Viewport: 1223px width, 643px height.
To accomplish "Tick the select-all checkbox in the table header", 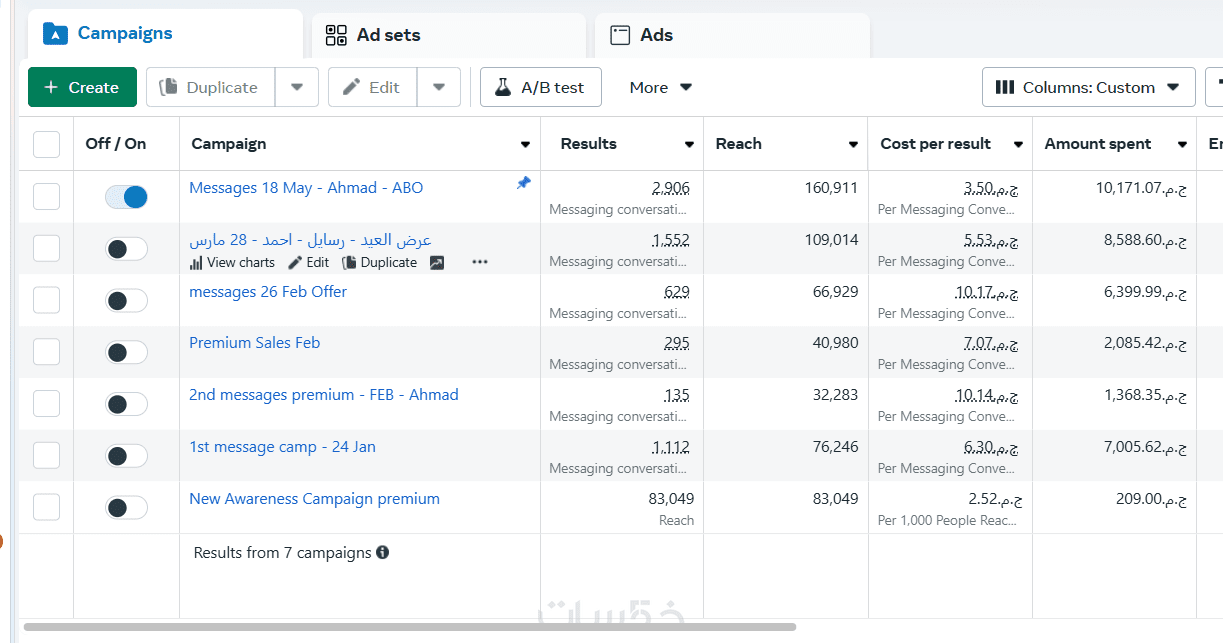I will tap(47, 144).
